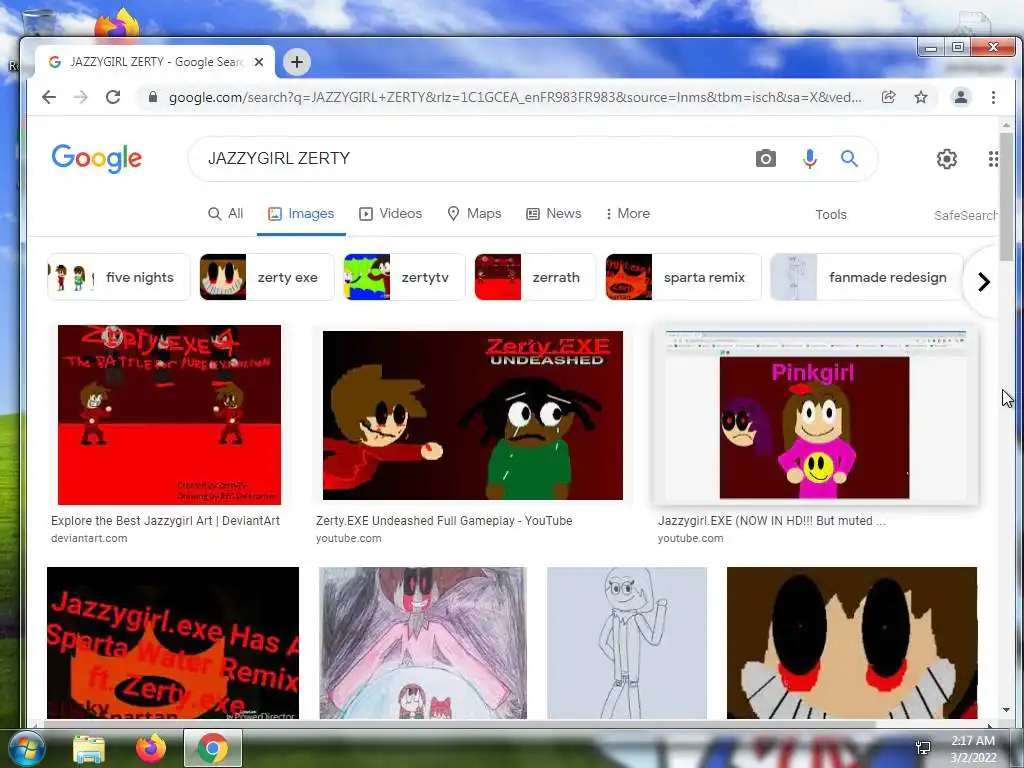The image size is (1024, 768).
Task: Open Google quick settings gear
Action: 946,159
